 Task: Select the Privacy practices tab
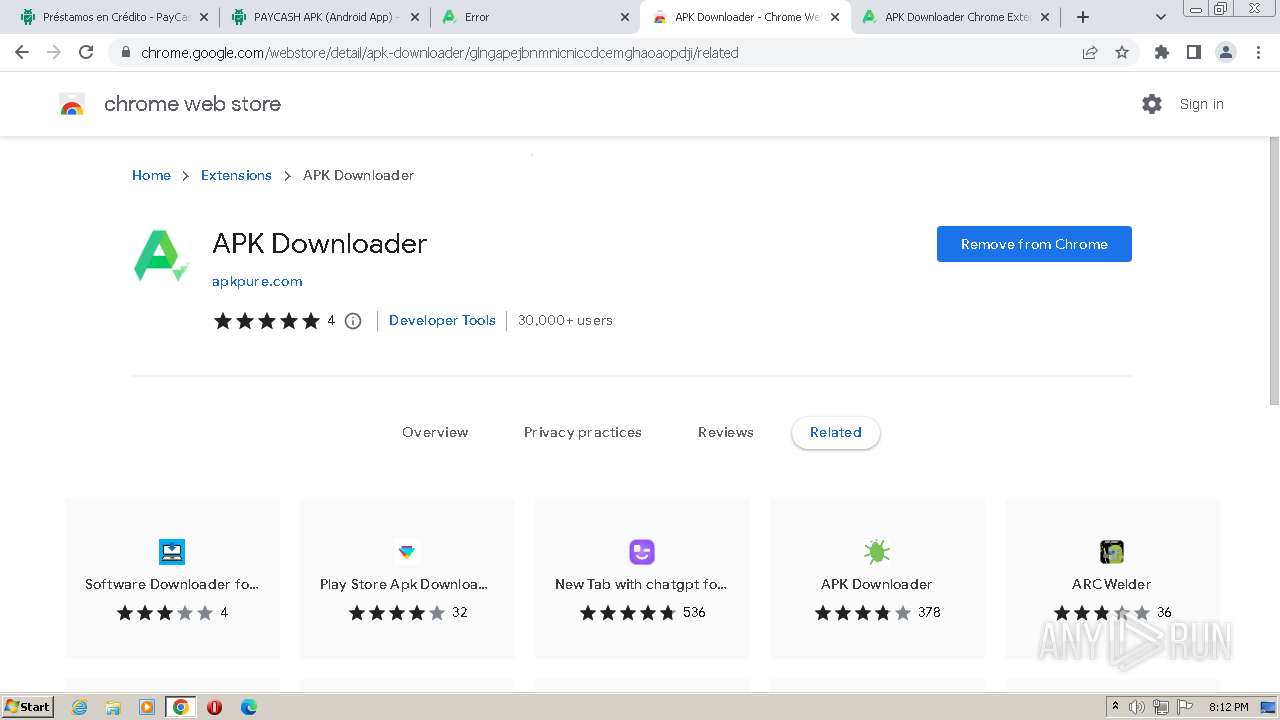pyautogui.click(x=583, y=432)
